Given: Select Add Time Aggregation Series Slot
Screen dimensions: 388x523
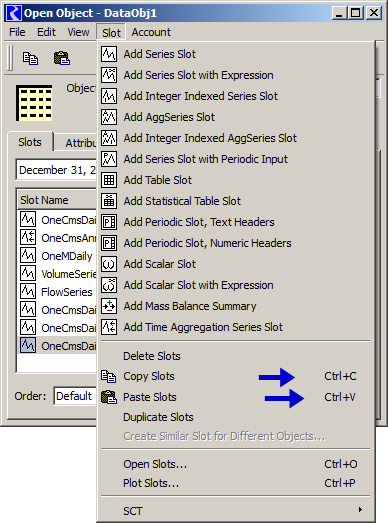Looking at the screenshot, I should tap(237, 327).
